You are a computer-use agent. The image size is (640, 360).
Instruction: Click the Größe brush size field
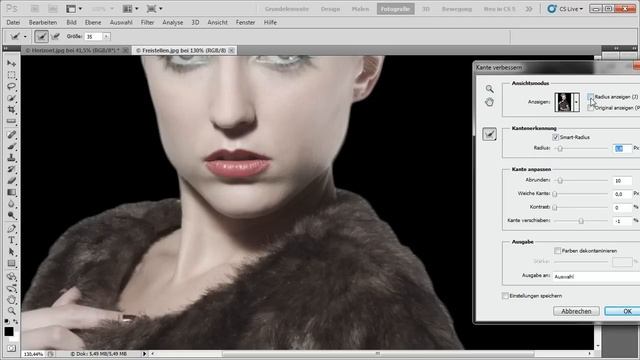click(93, 36)
